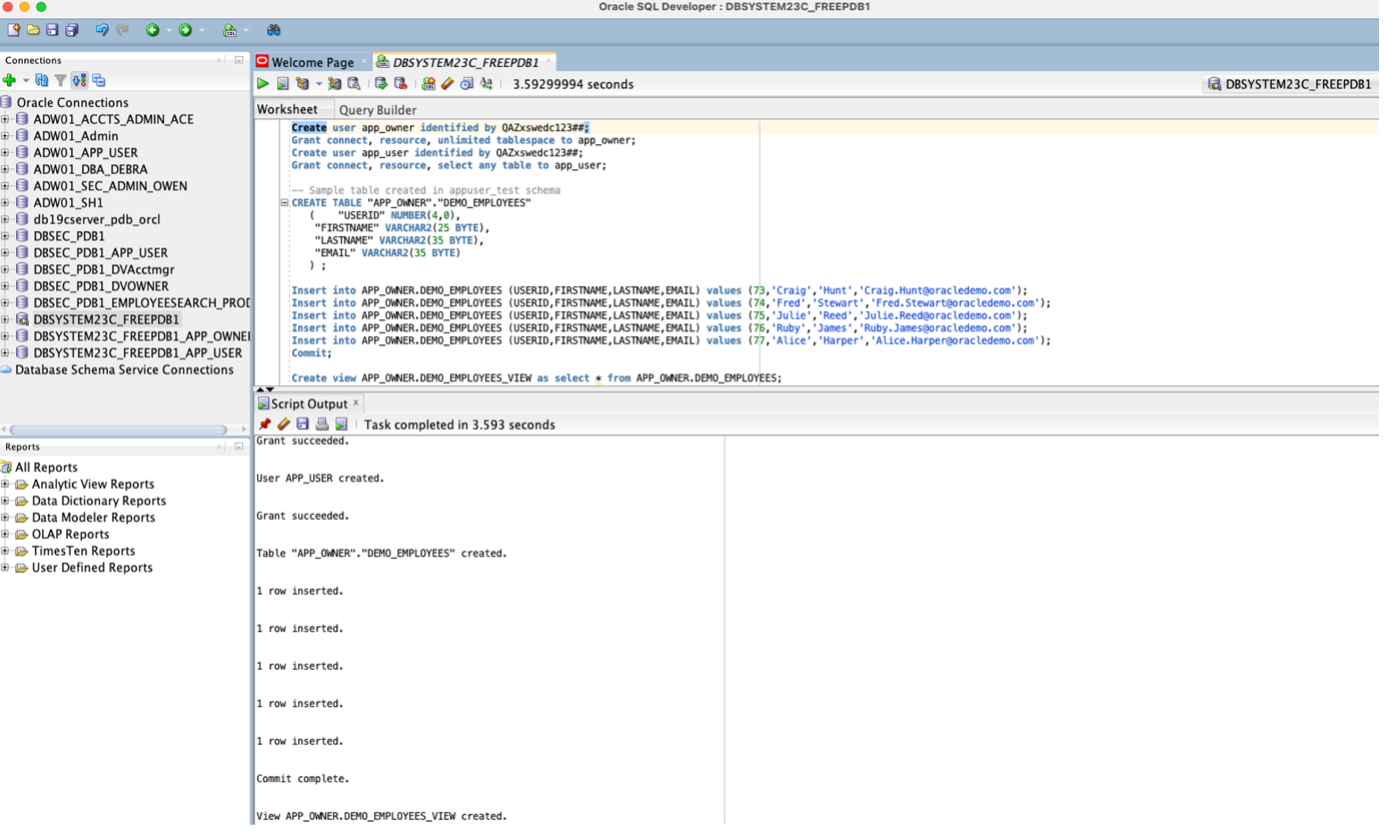Switch to the Welcome Page tab

click(312, 62)
